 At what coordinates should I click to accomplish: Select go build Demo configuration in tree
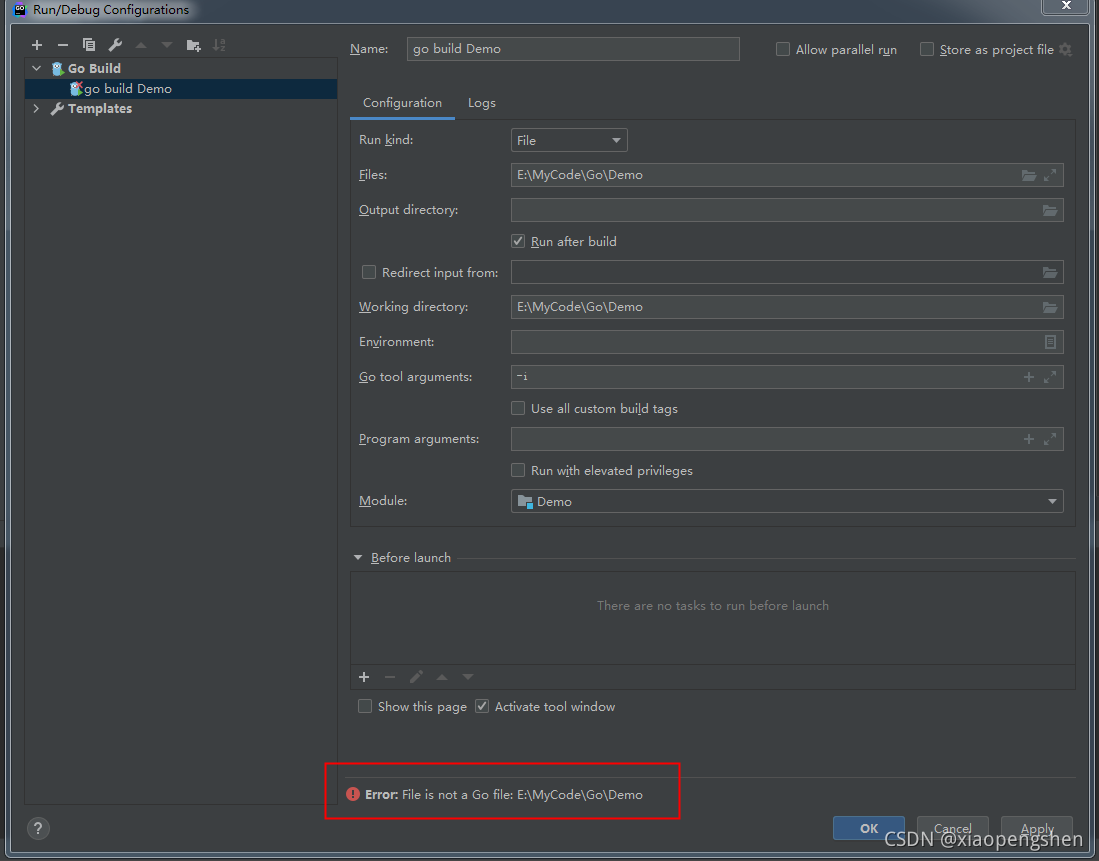(x=181, y=88)
